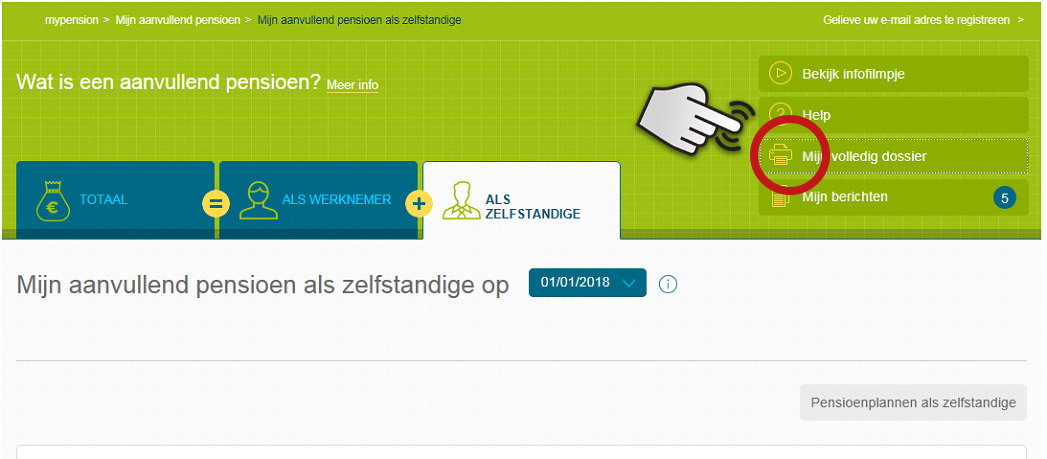This screenshot has width=1047, height=459.
Task: Click Pensioenplannen als zelfstandige button
Action: point(913,403)
